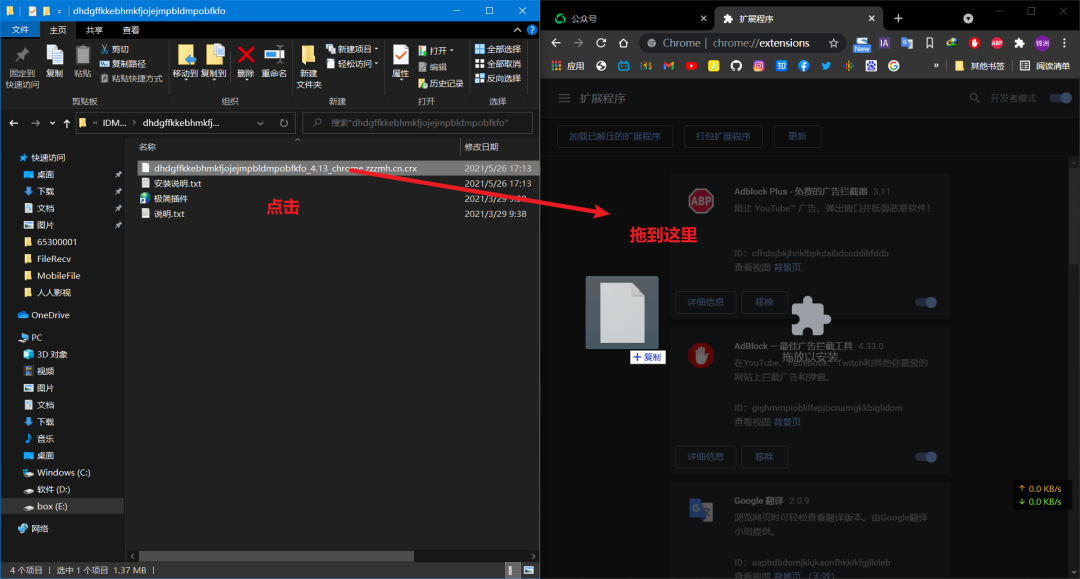The image size is (1080, 579).
Task: Click the ABP extension icon in Chrome toolbar
Action: click(997, 43)
